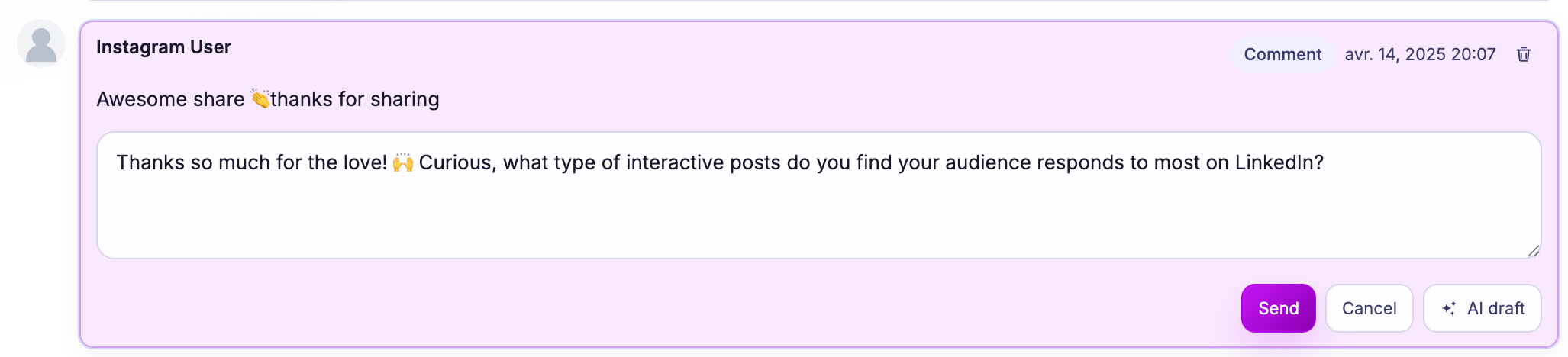Select the avr. 14, 2025 20:07 timestamp
Viewport: 1568px width, 357px height.
pos(1420,54)
